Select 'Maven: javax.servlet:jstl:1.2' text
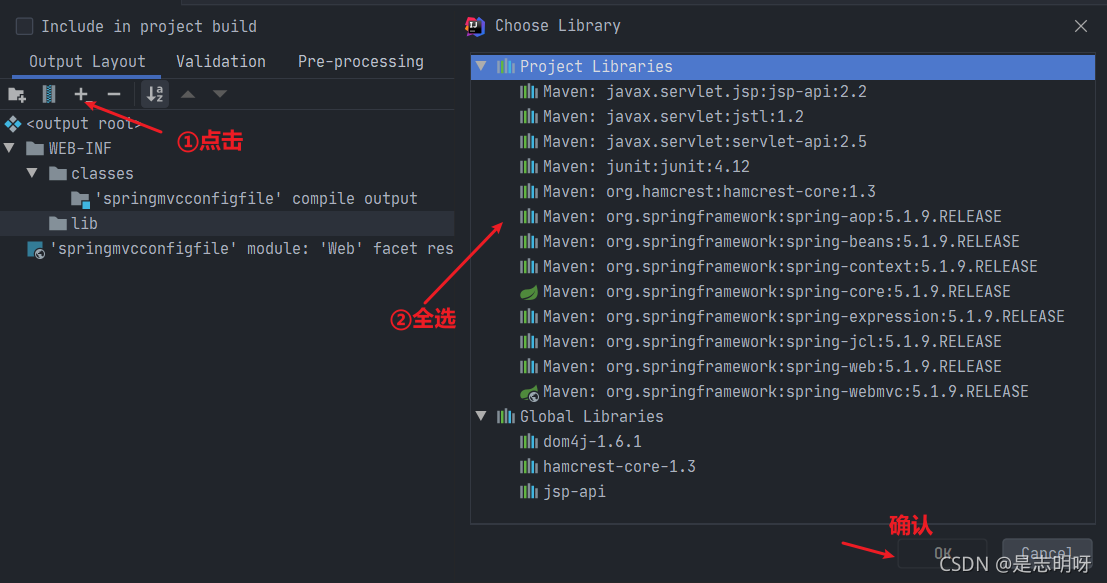This screenshot has height=583, width=1107. coord(673,116)
